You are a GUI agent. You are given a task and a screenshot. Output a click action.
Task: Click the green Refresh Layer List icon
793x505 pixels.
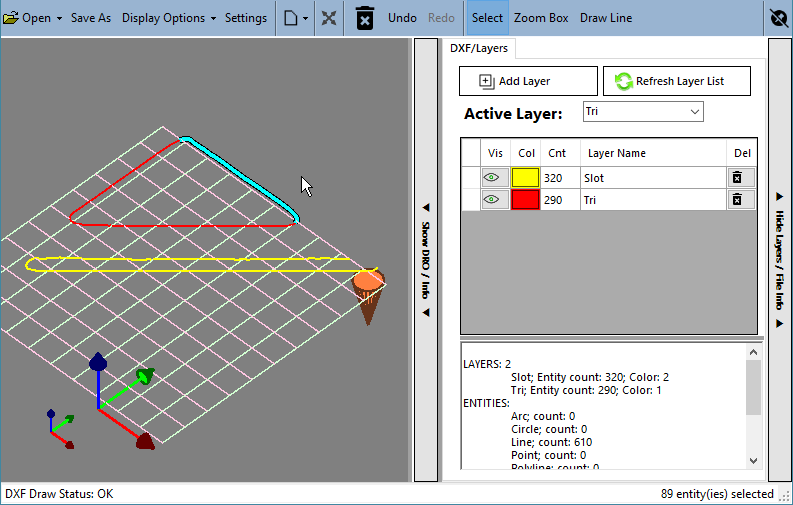pyautogui.click(x=624, y=81)
